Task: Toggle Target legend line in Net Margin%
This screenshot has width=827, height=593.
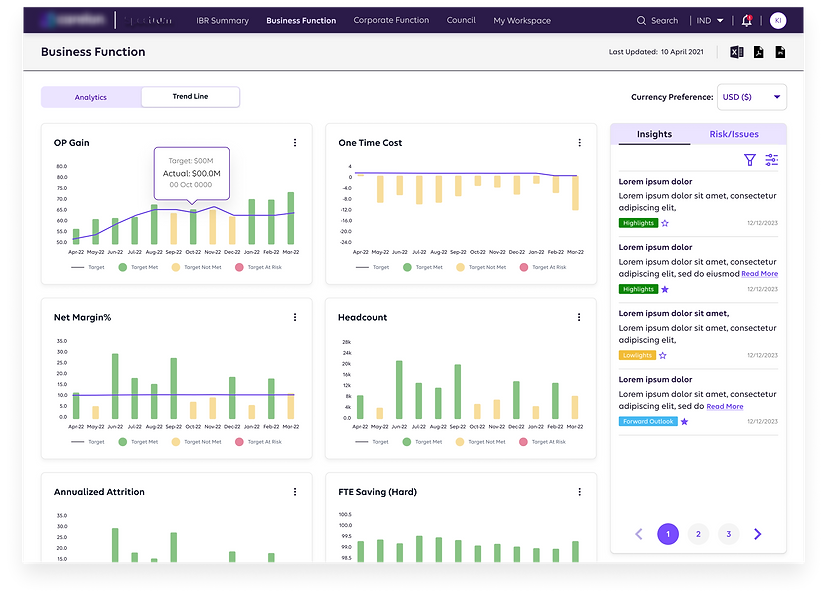Action: [x=88, y=442]
